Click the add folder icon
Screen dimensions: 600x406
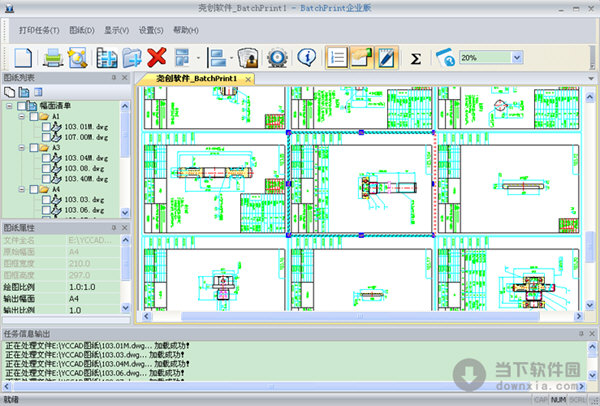[x=132, y=58]
